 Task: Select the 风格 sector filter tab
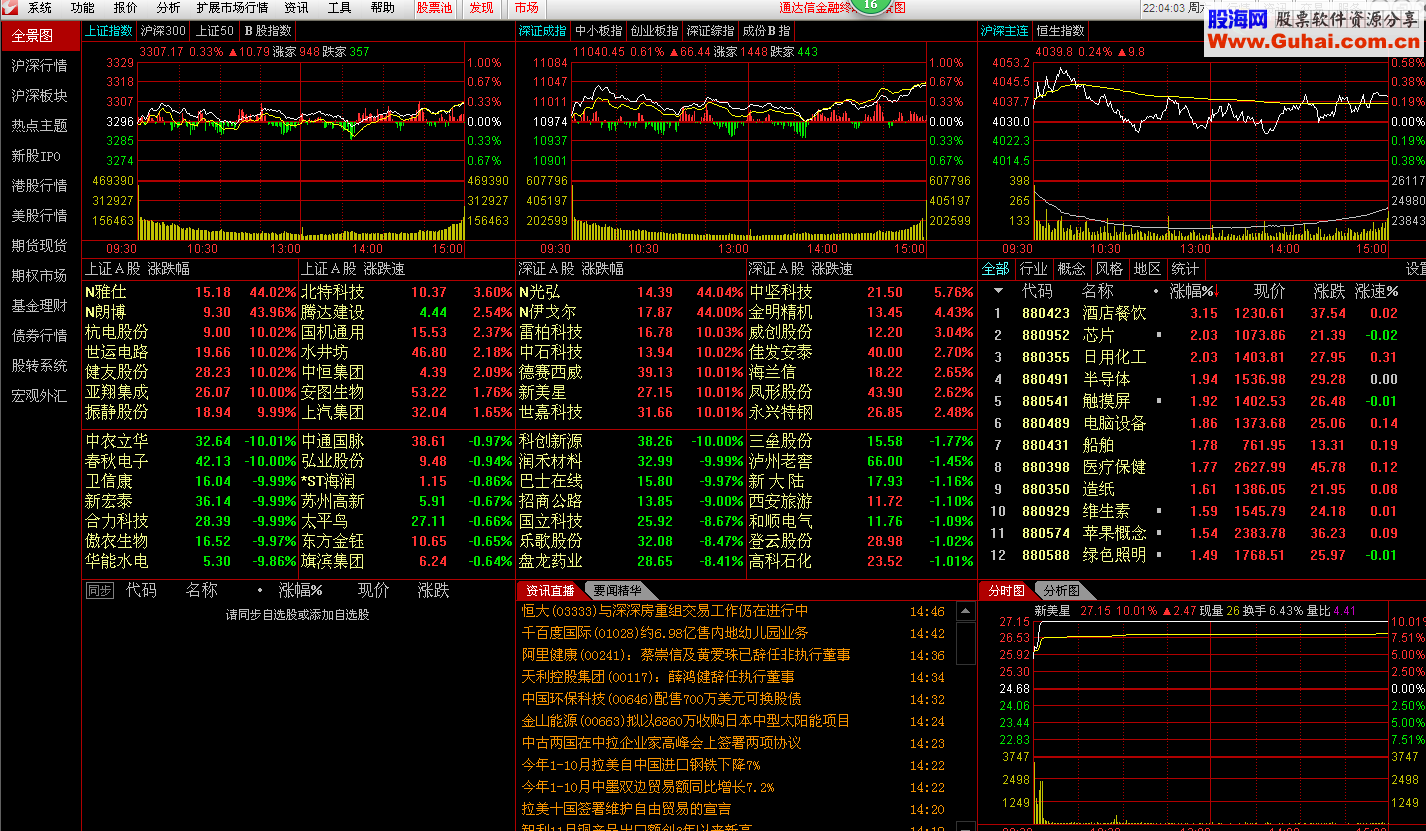coord(1109,269)
